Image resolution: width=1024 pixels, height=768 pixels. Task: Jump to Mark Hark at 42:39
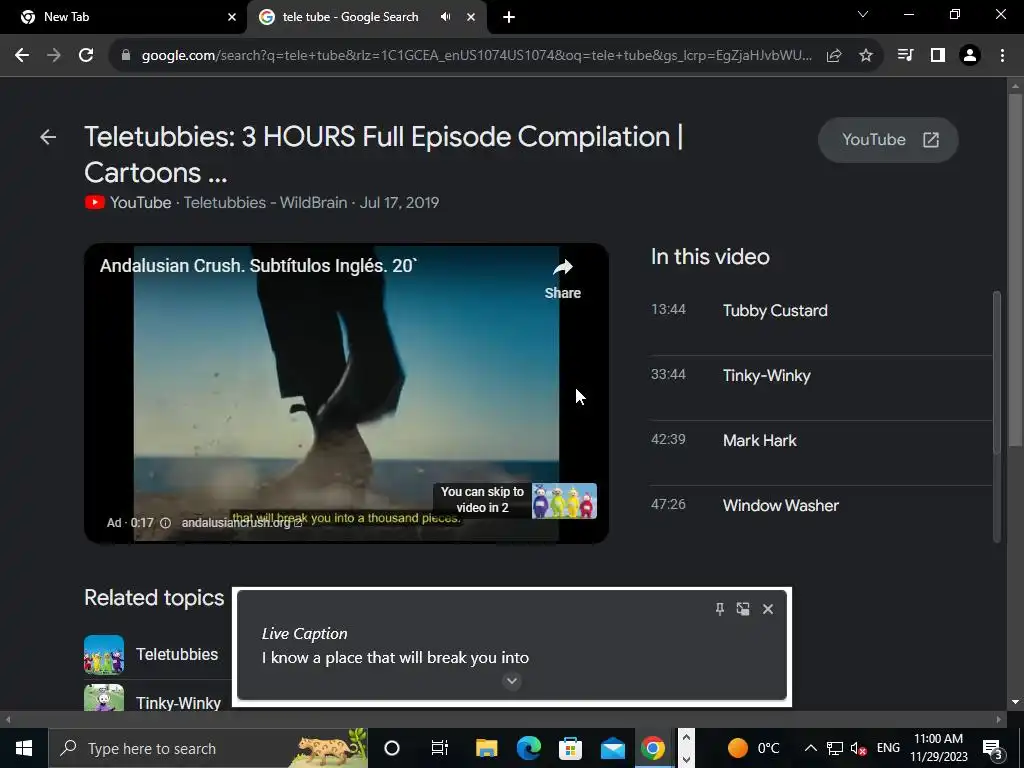click(821, 441)
